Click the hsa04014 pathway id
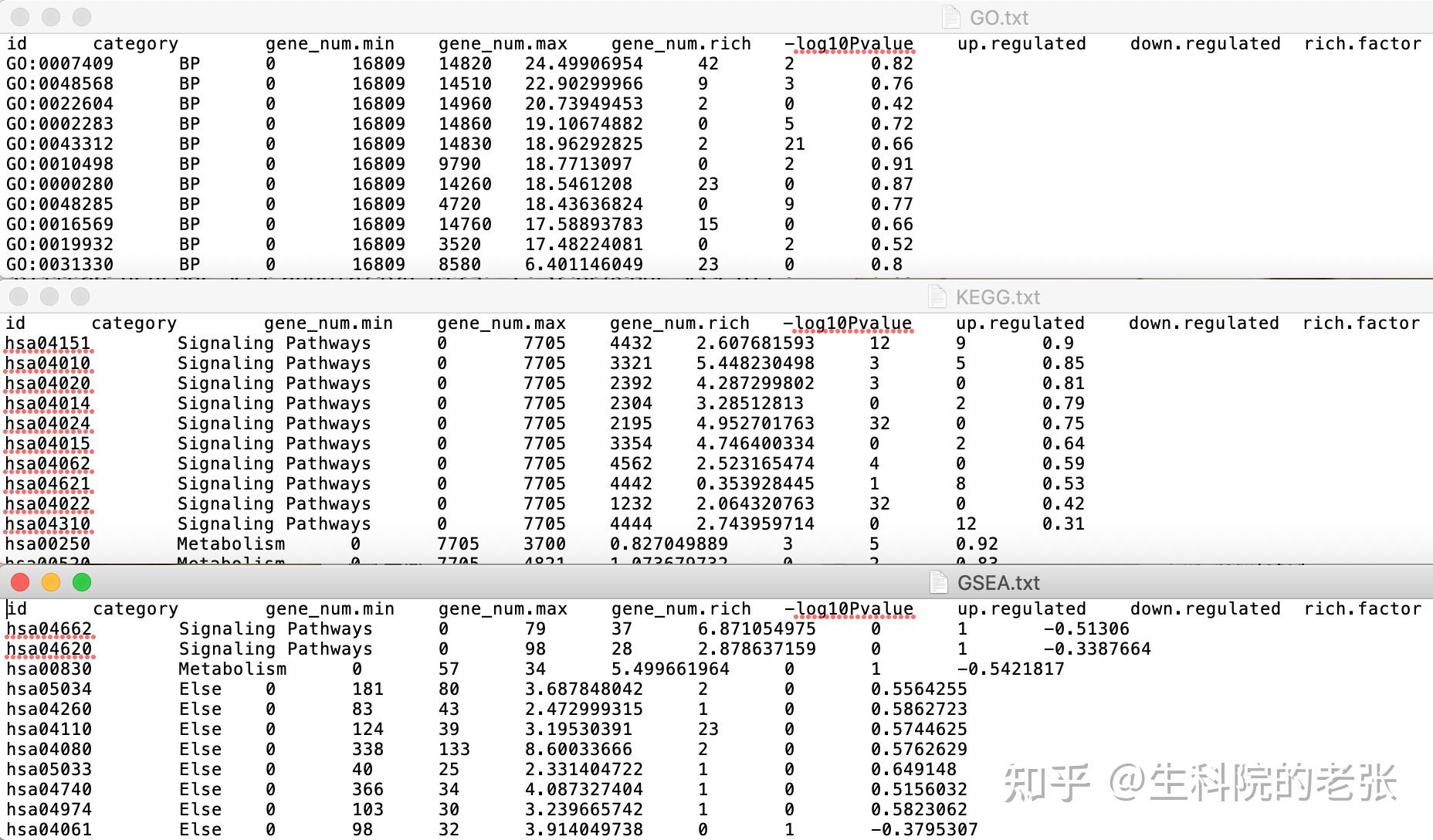This screenshot has height=840, width=1433. 48,403
